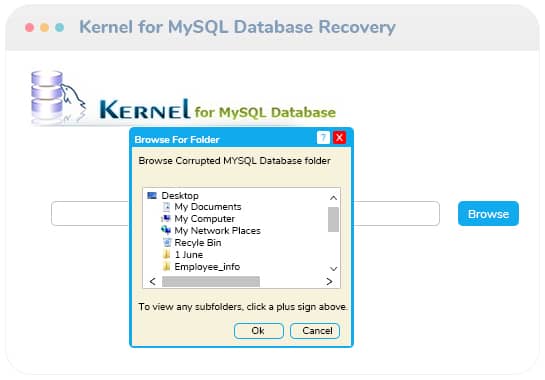The height and width of the screenshot is (380, 545).
Task: Click the 1 June folder icon
Action: pos(167,254)
